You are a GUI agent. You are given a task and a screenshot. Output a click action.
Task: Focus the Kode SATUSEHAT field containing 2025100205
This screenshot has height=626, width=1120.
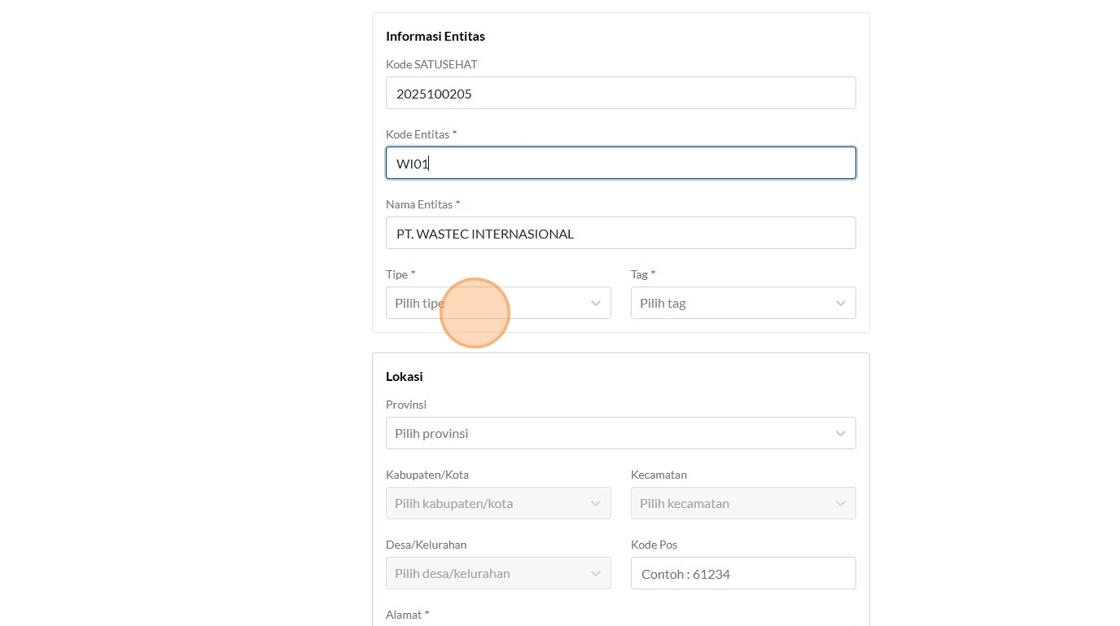(620, 93)
